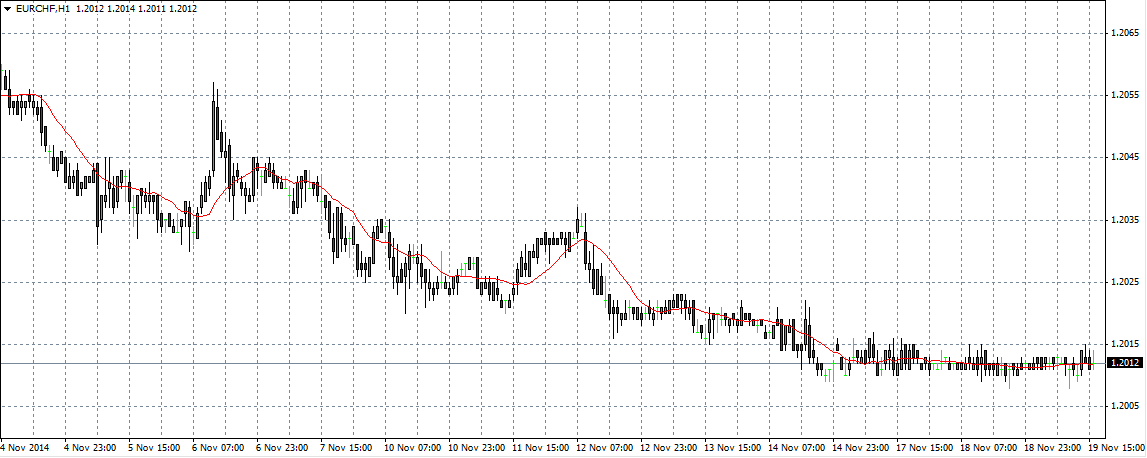Click the 12 Nov 23:00 time label
The height and width of the screenshot is (458, 1147).
point(668,447)
